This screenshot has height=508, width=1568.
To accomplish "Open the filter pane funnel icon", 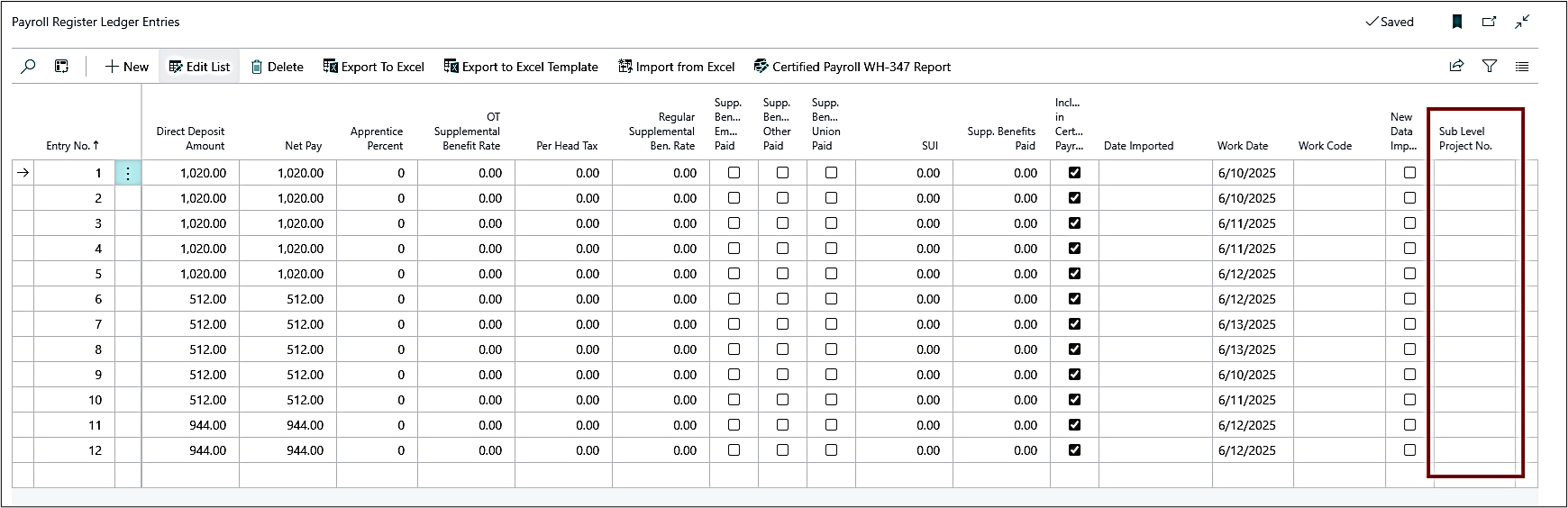I will click(x=1490, y=66).
